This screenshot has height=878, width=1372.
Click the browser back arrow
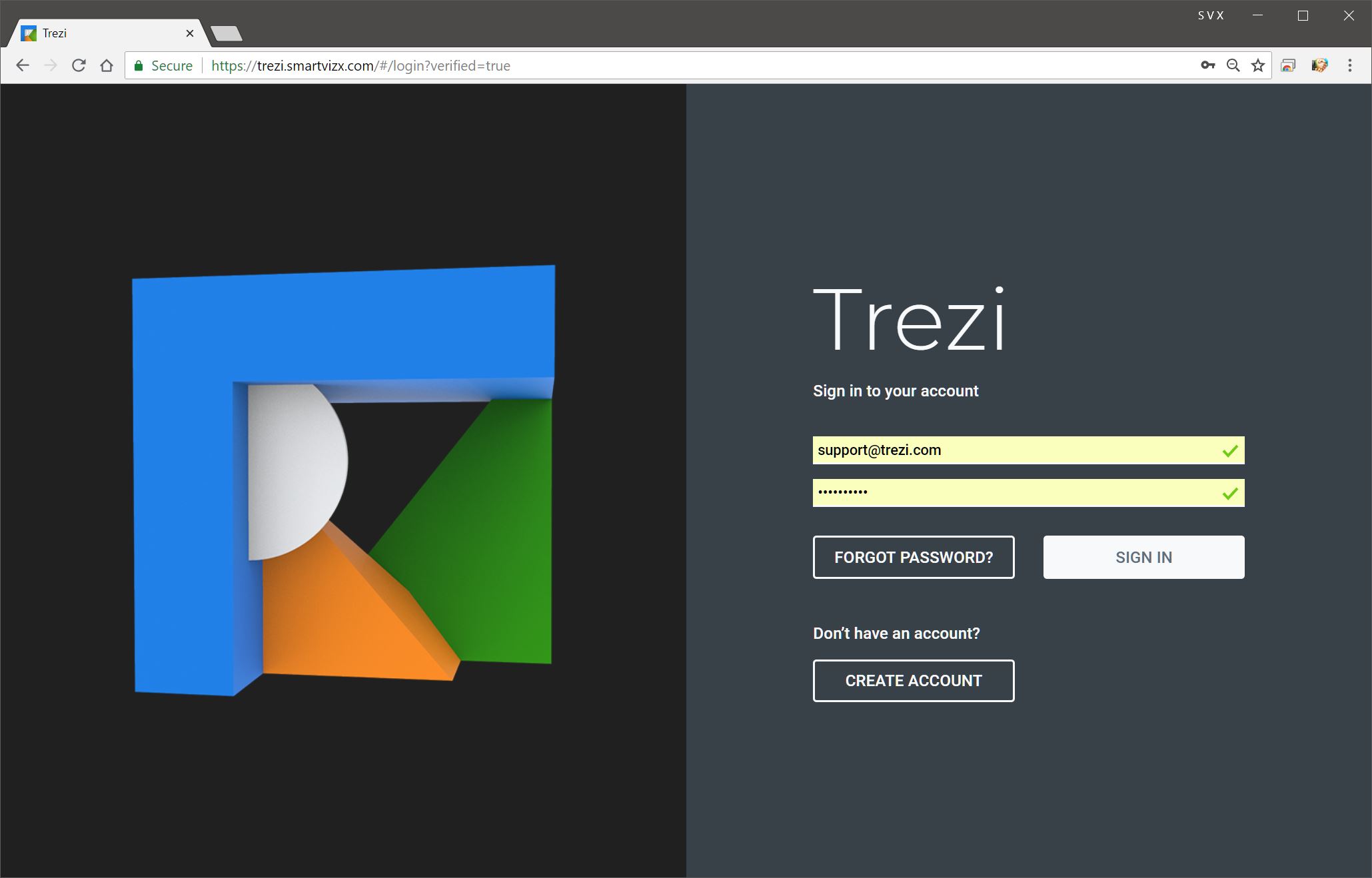coord(23,65)
